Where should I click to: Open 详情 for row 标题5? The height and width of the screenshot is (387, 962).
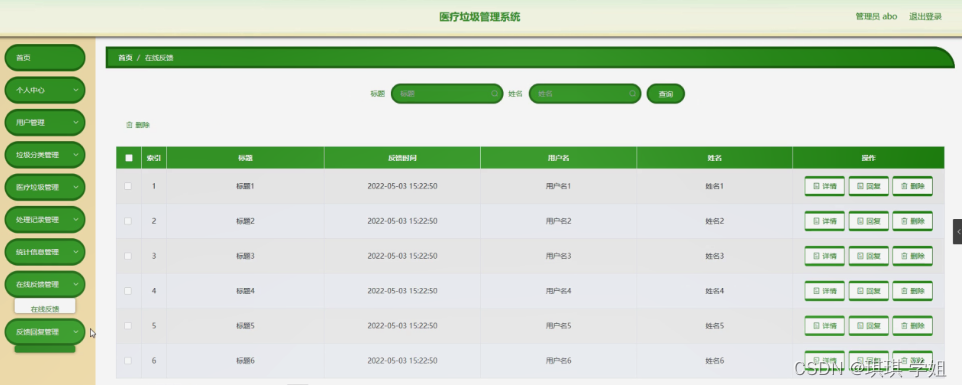coord(825,326)
